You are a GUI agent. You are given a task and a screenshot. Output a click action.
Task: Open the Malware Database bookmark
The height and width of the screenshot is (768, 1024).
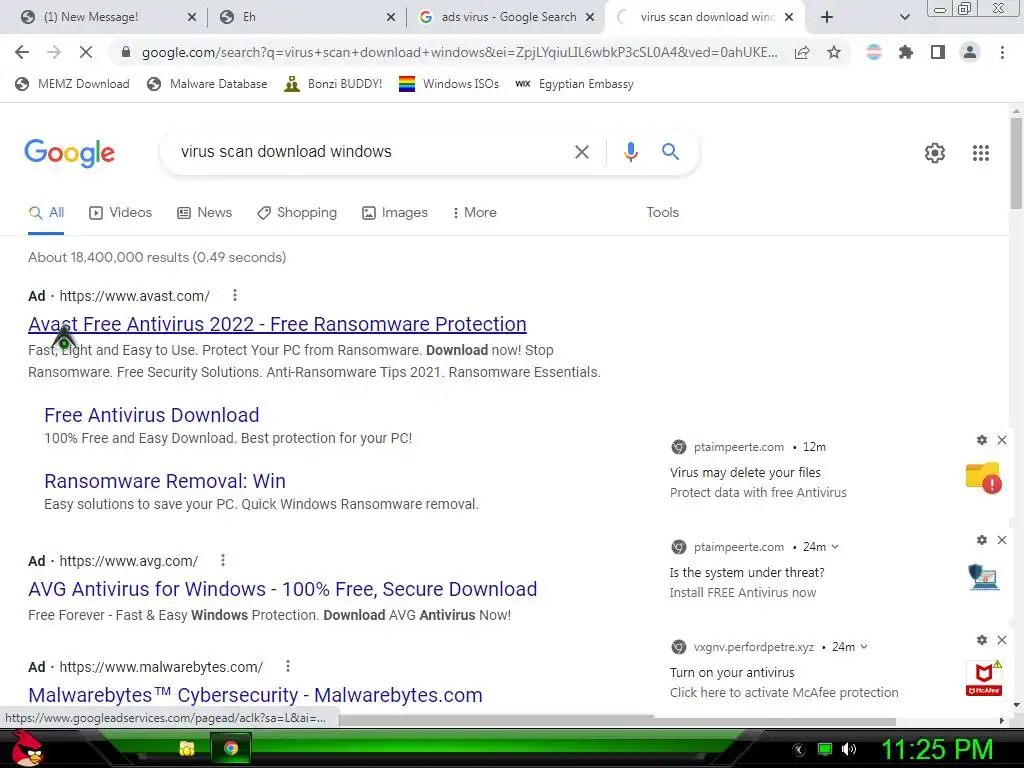[208, 84]
